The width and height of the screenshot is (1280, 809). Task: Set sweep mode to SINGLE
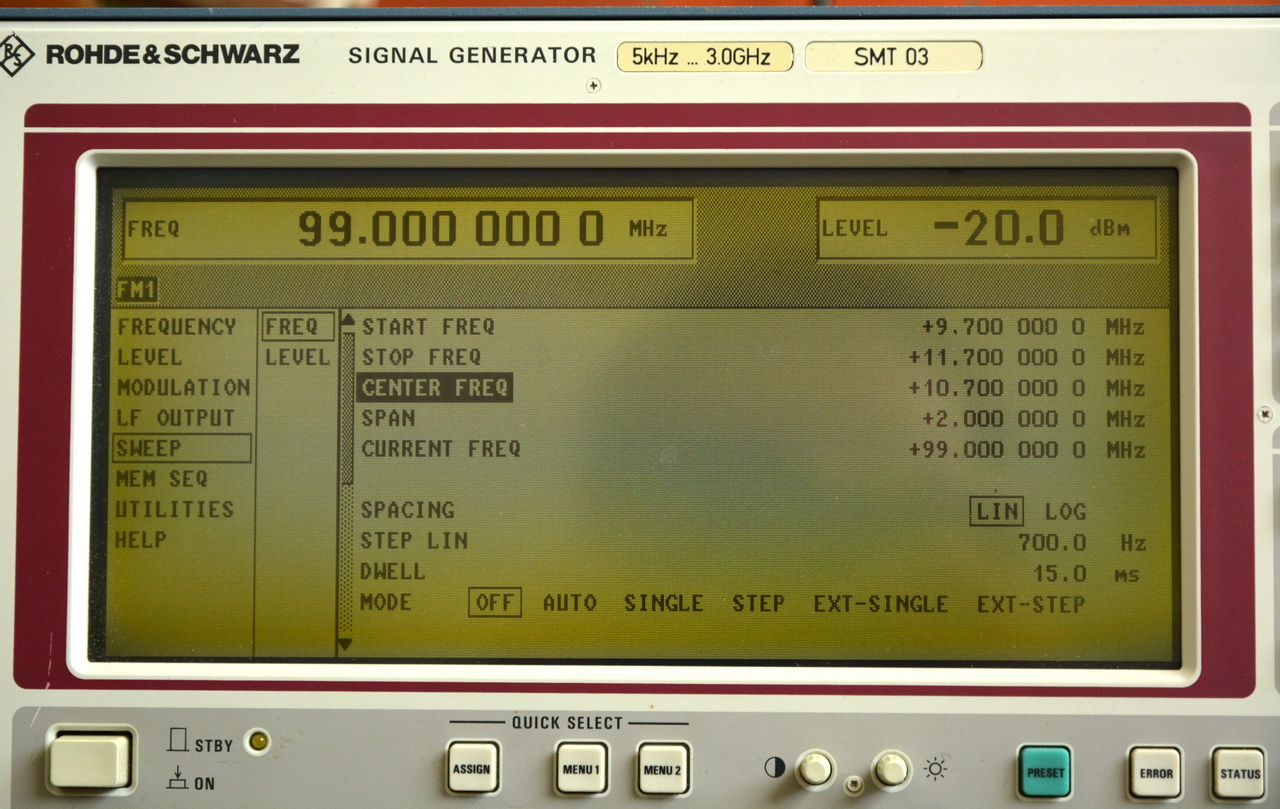(x=664, y=603)
